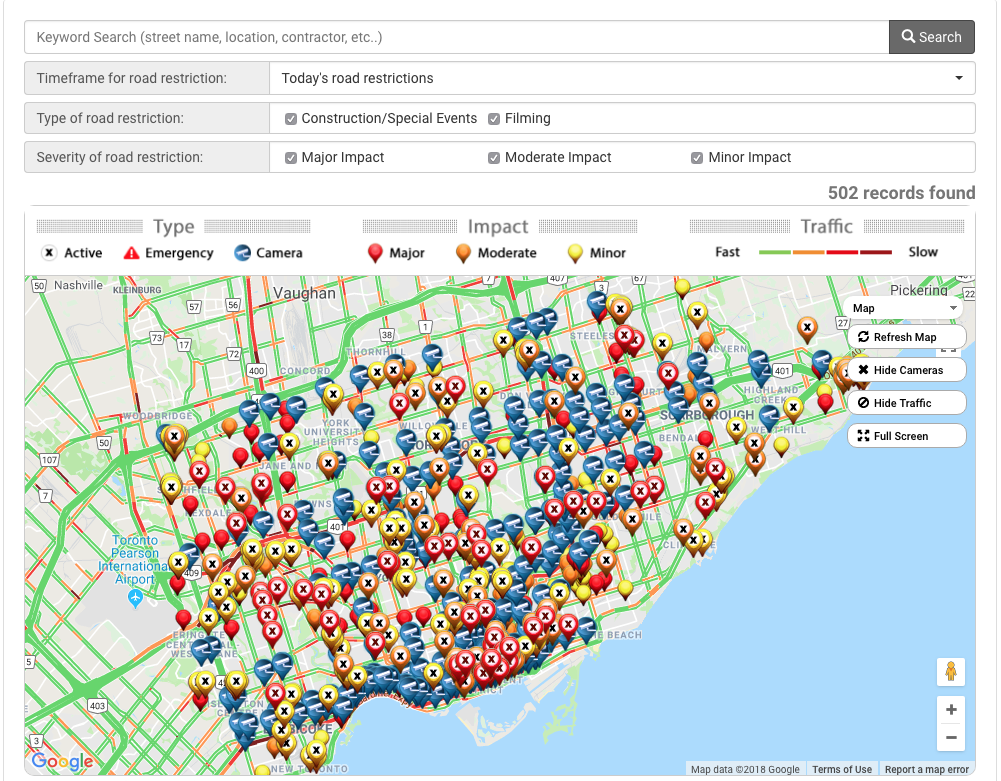
Task: Zoom out using the minus control
Action: tap(950, 737)
